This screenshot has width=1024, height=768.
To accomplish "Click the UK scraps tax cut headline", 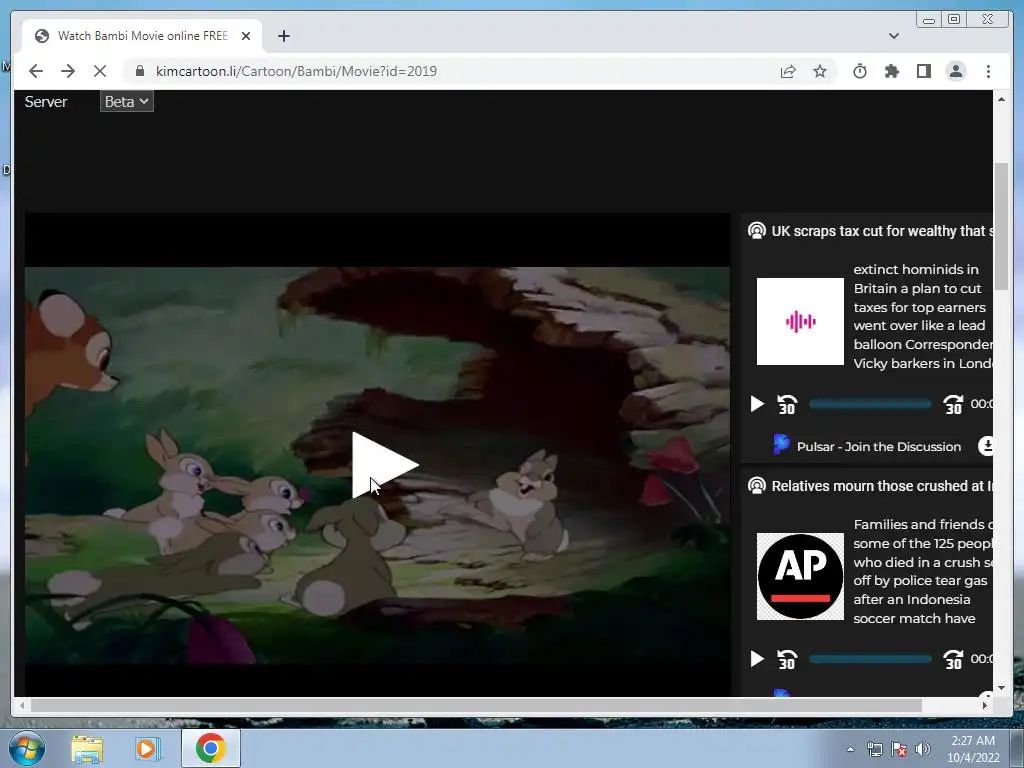I will pos(882,231).
